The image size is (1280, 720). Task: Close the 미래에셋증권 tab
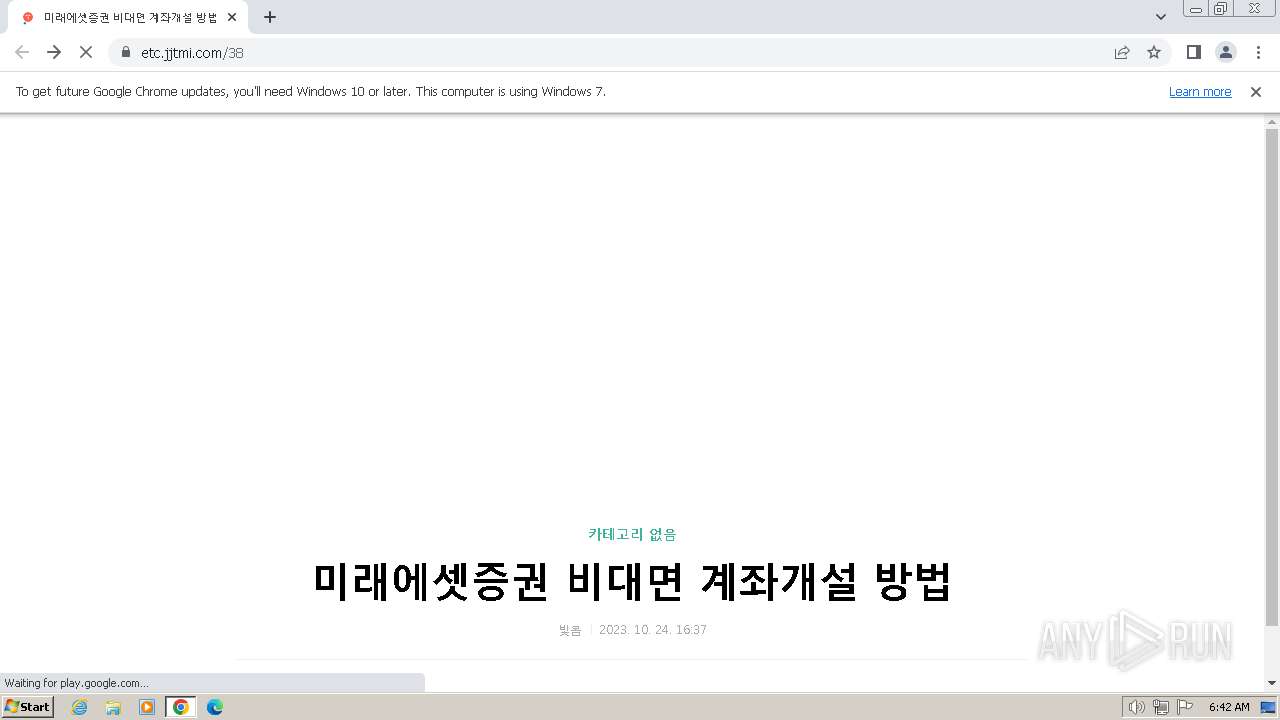pos(232,17)
